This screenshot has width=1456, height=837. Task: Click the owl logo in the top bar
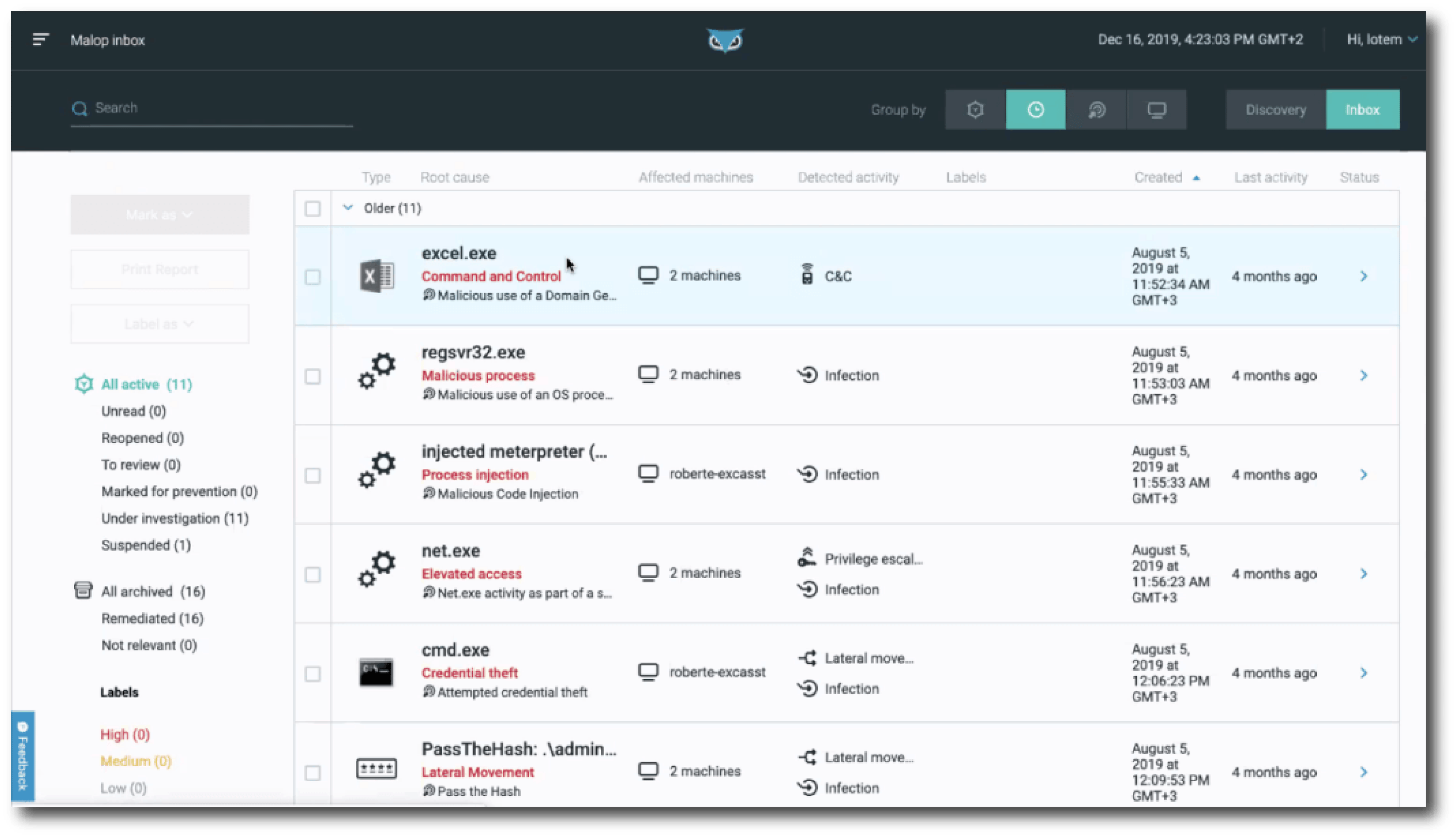(726, 40)
